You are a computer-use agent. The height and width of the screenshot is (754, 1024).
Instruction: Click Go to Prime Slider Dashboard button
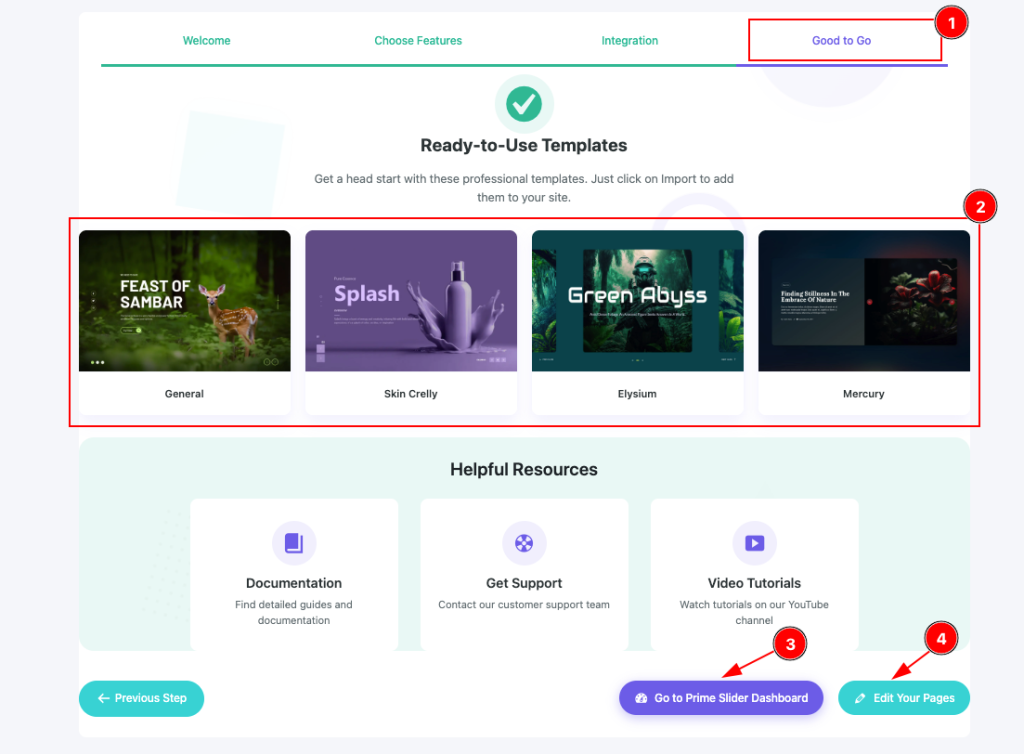click(x=720, y=698)
